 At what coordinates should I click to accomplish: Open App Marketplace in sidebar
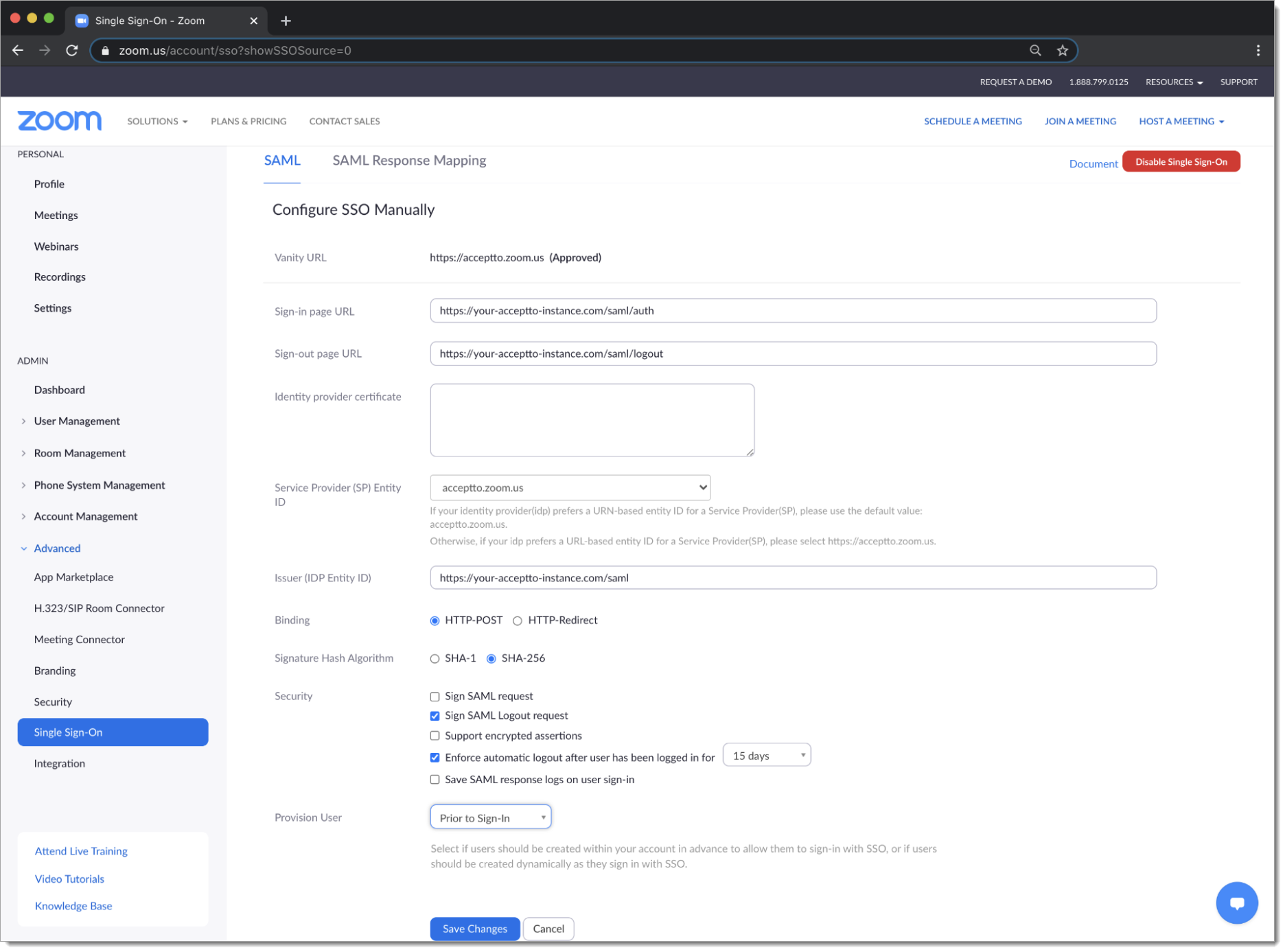point(73,577)
